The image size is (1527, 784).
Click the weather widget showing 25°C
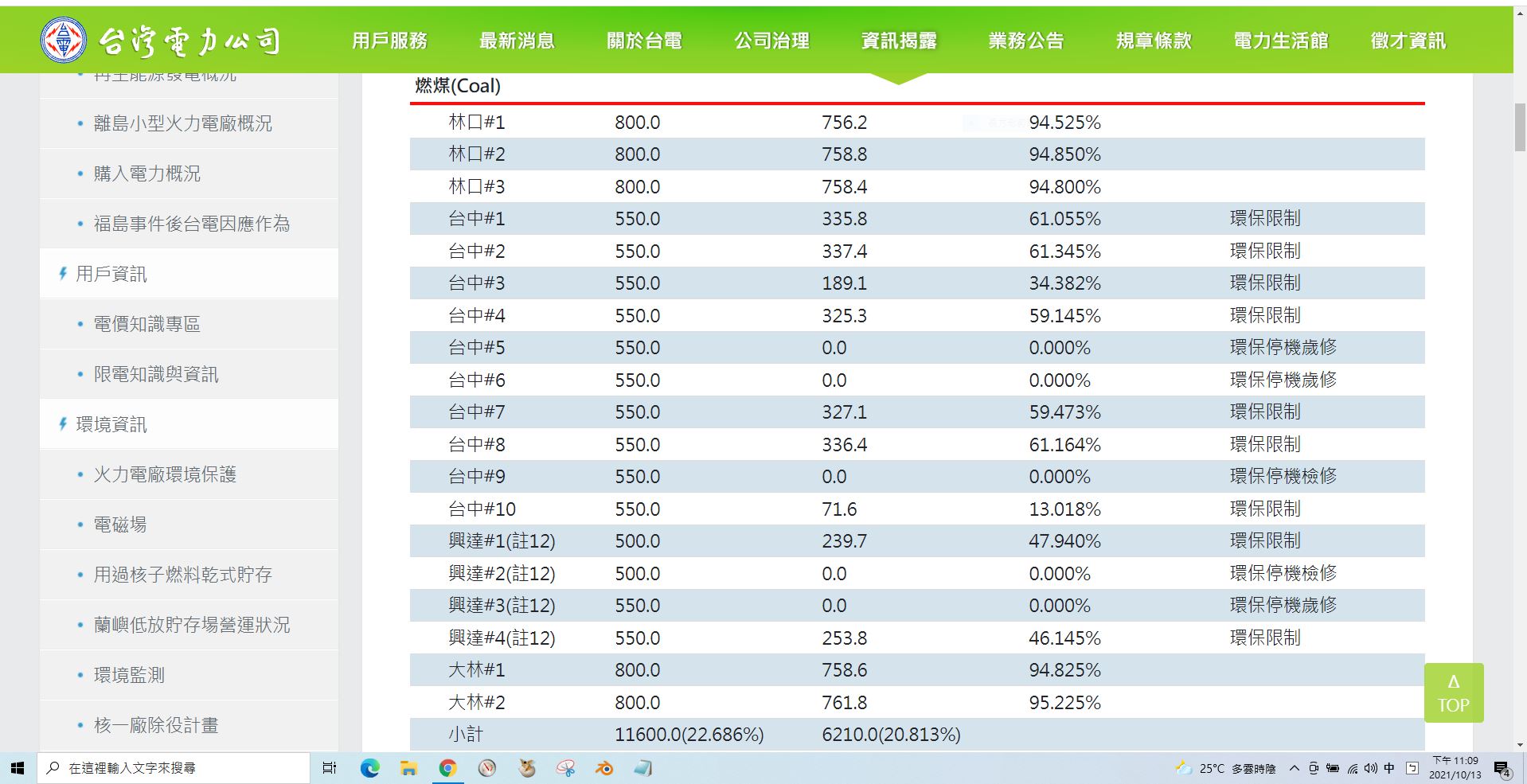(x=1225, y=768)
